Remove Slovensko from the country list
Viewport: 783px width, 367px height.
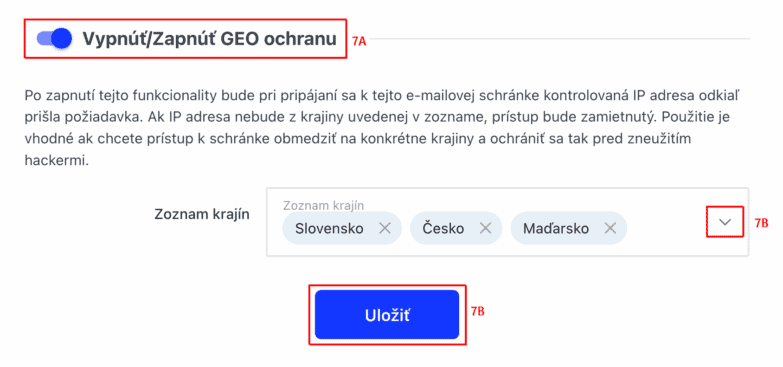384,229
